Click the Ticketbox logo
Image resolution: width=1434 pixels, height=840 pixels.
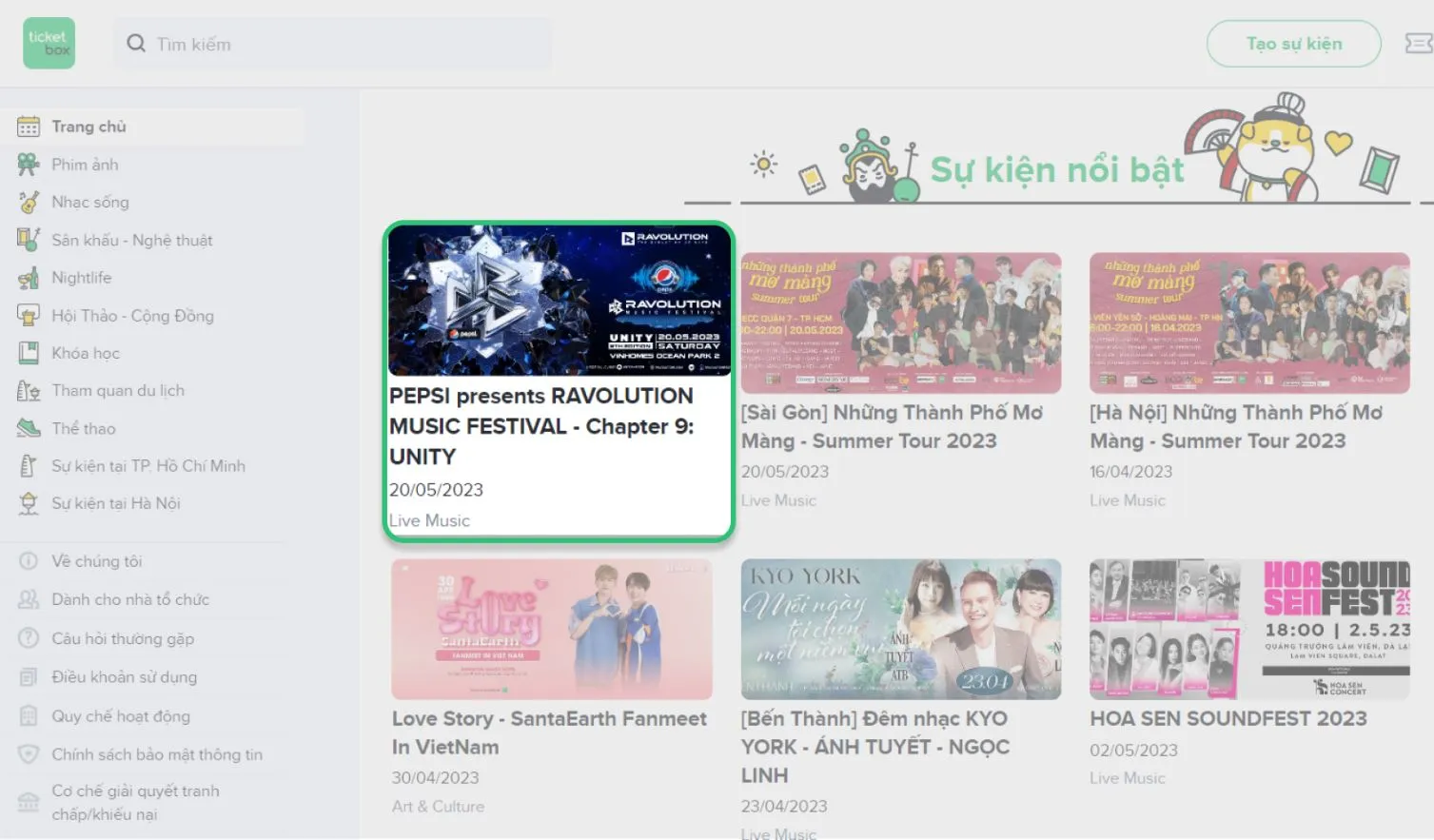(x=49, y=44)
